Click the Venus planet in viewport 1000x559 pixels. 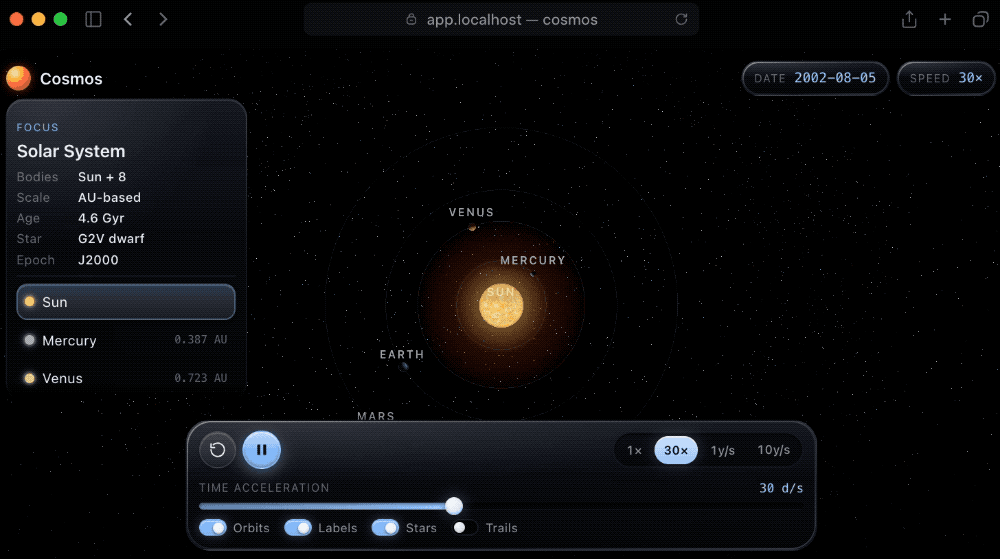click(x=472, y=228)
